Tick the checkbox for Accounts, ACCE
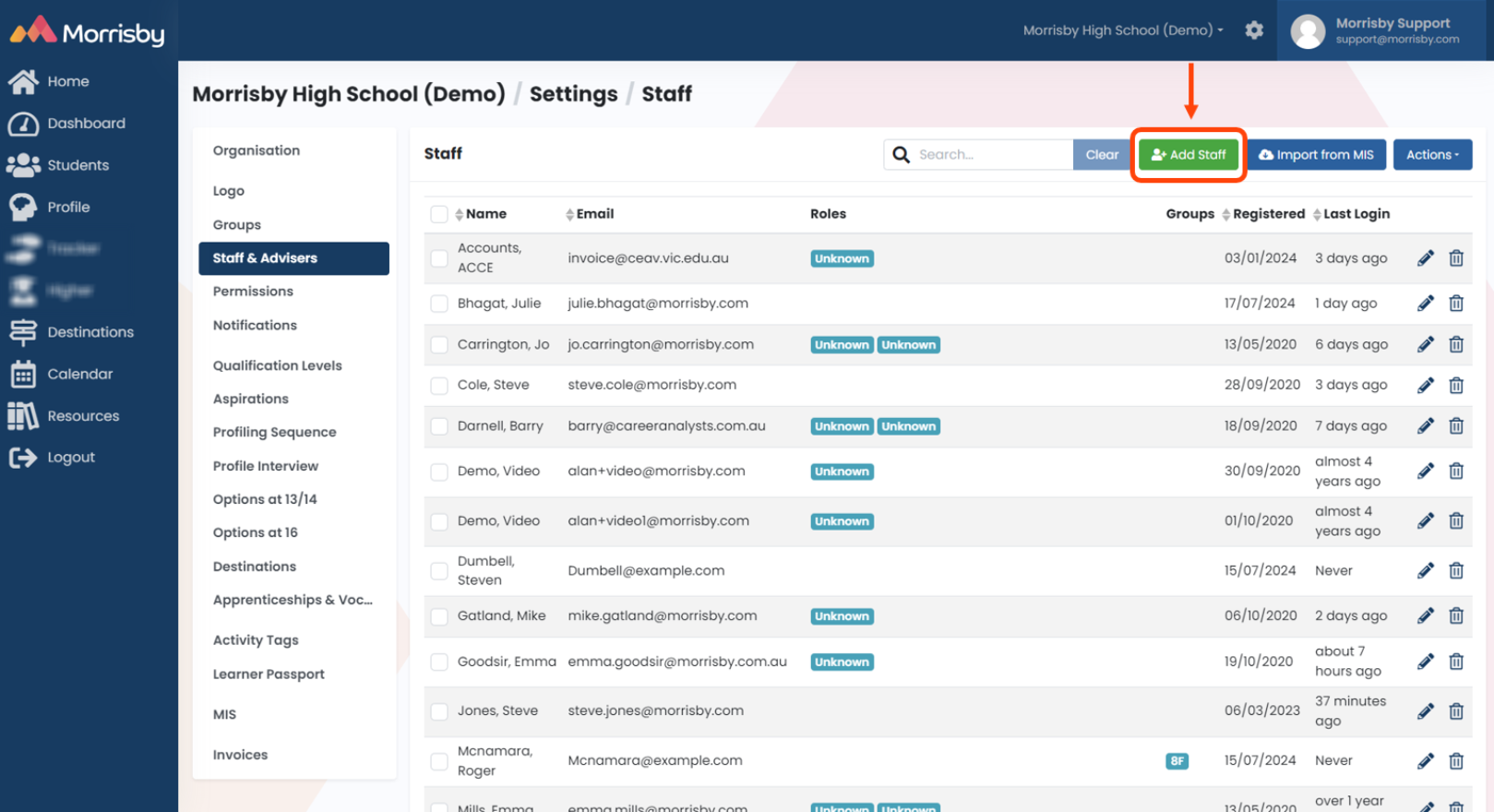This screenshot has height=812, width=1494. point(439,258)
